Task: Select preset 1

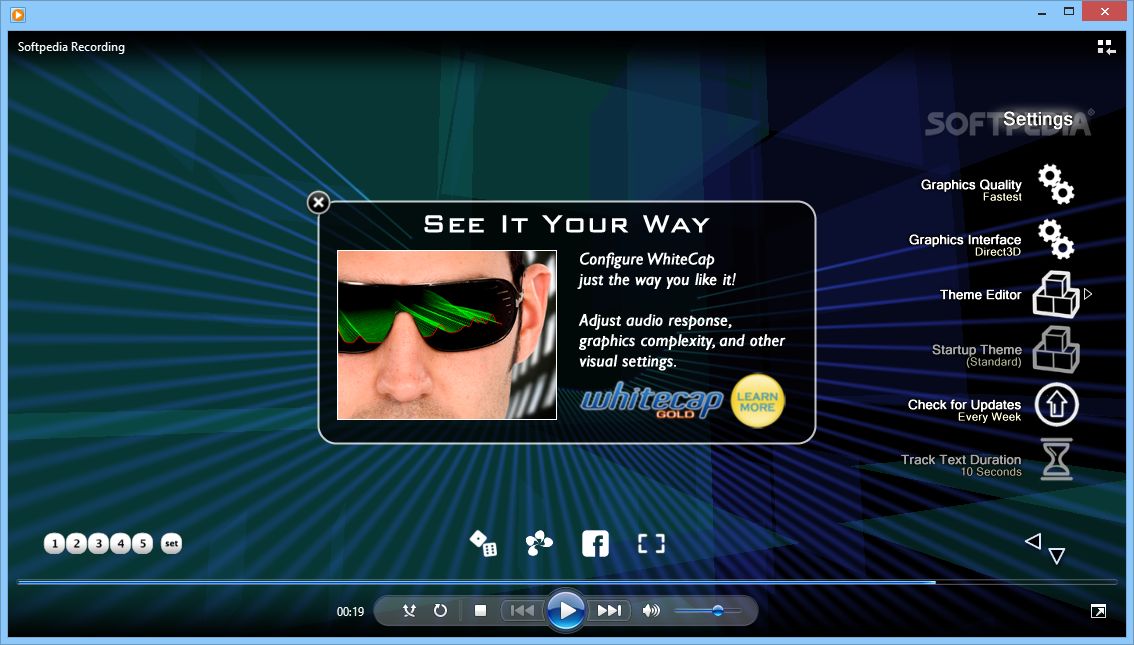Action: (x=54, y=543)
